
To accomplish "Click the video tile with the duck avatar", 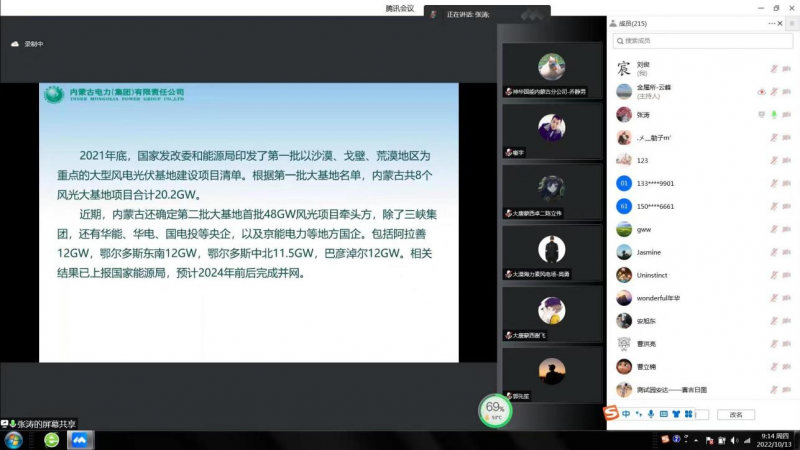I will point(552,69).
